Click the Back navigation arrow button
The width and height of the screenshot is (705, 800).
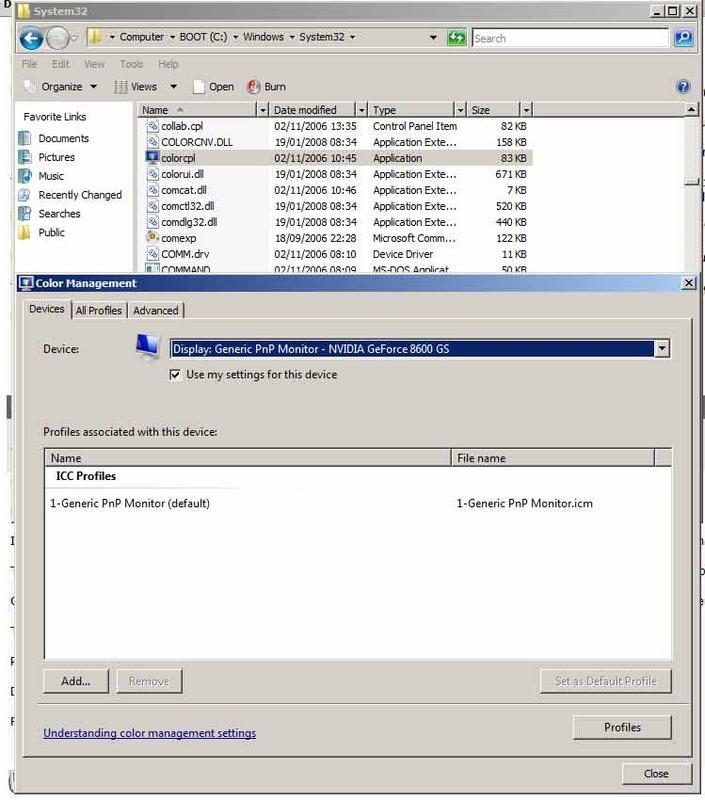click(31, 39)
